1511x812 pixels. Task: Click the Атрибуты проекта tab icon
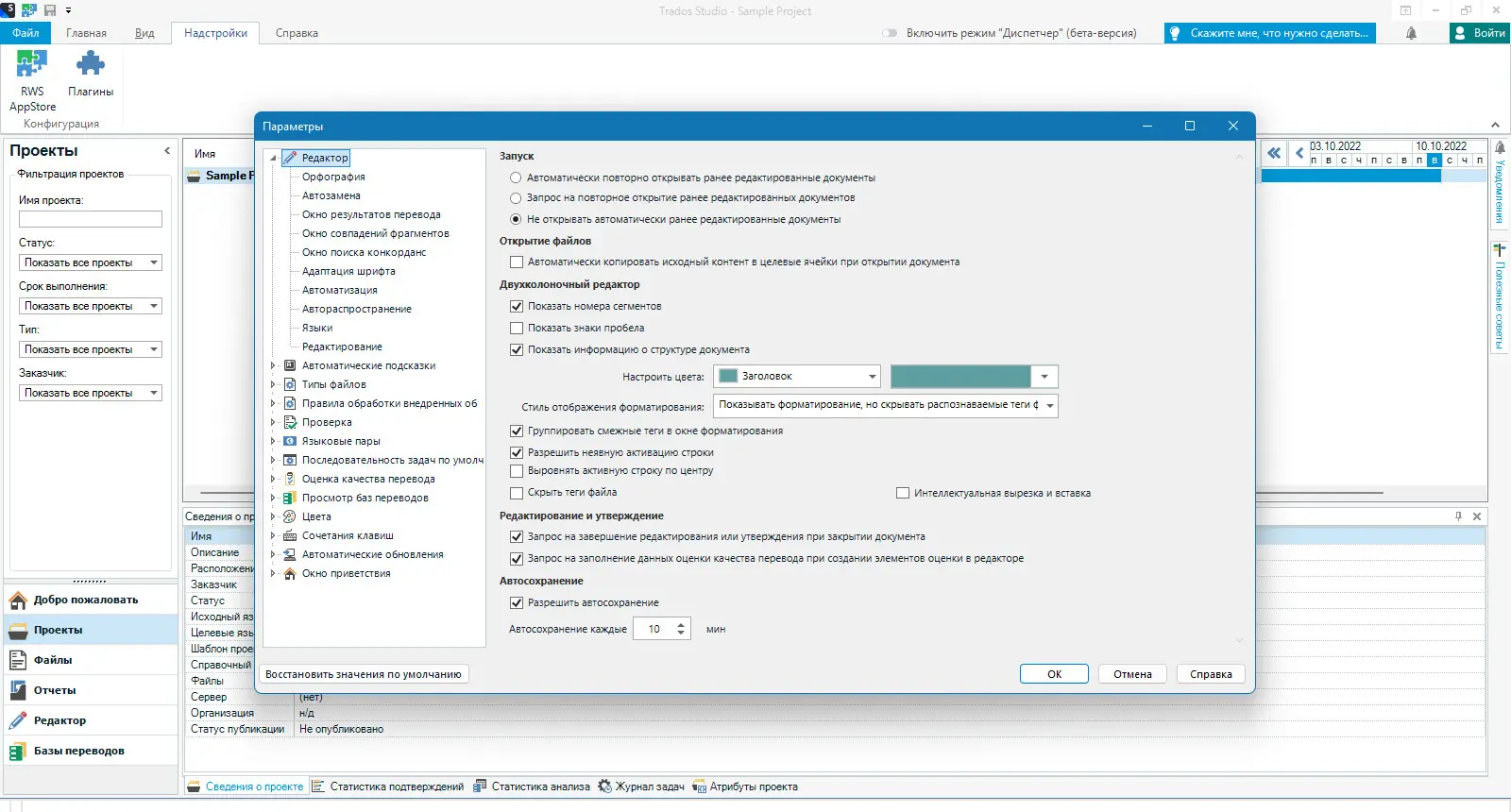[699, 787]
